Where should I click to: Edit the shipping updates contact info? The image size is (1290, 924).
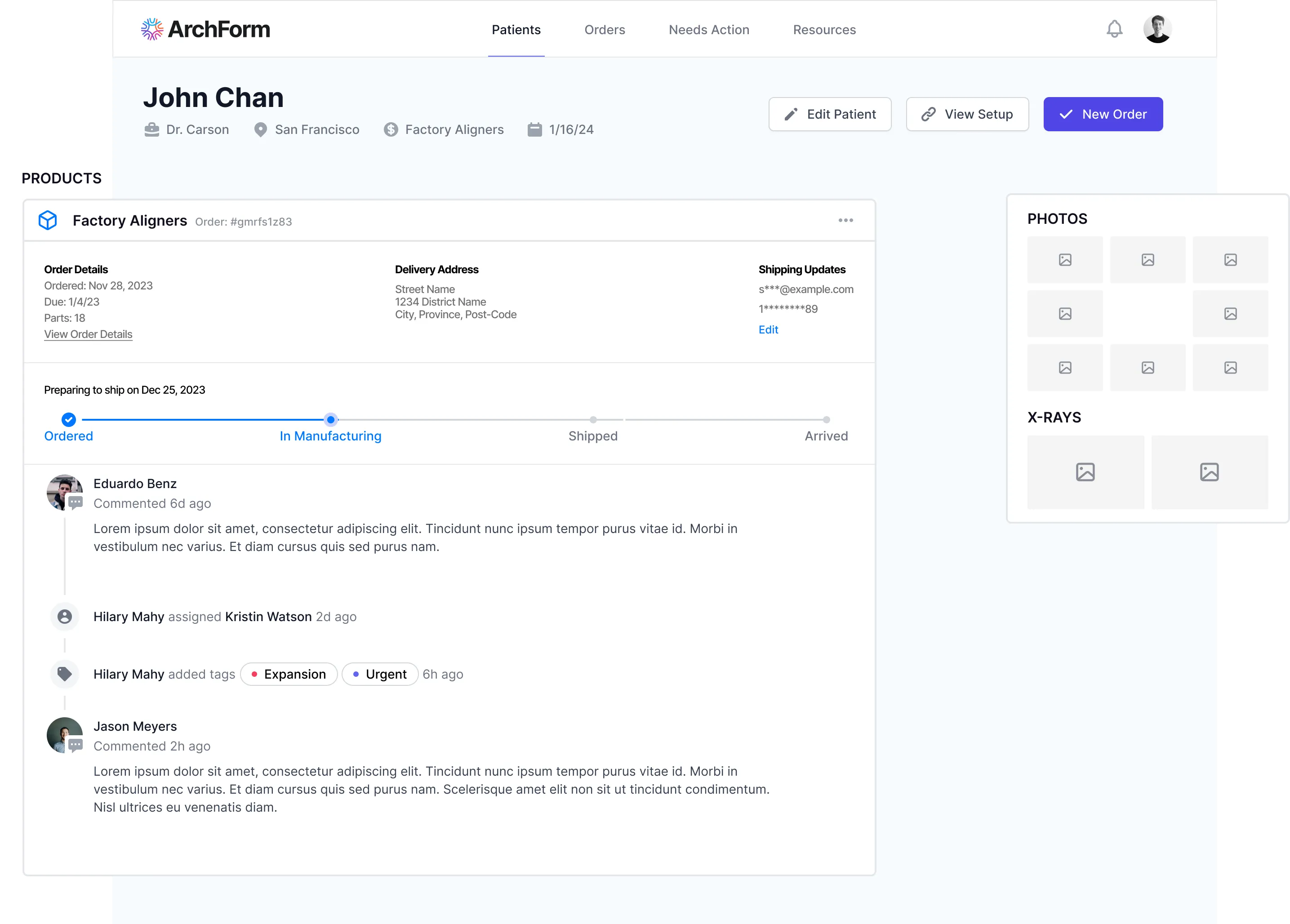point(768,330)
